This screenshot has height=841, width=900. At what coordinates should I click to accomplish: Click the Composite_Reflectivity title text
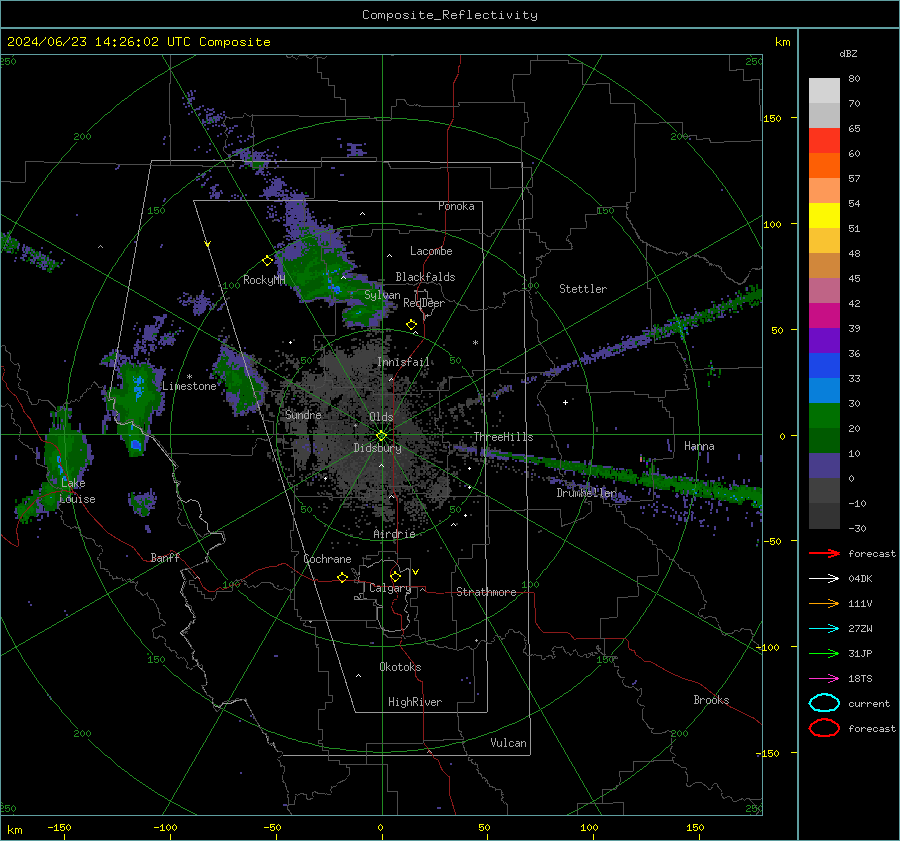tap(449, 15)
